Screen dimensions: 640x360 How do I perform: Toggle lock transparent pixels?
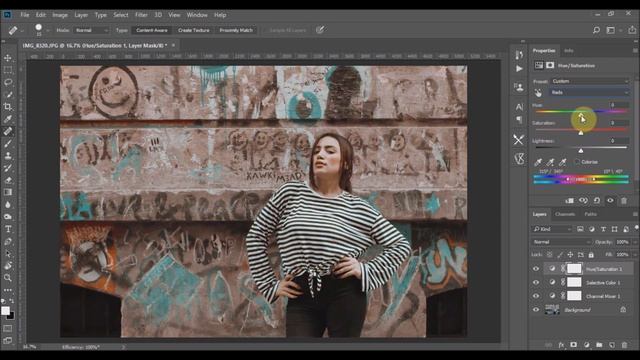point(550,255)
